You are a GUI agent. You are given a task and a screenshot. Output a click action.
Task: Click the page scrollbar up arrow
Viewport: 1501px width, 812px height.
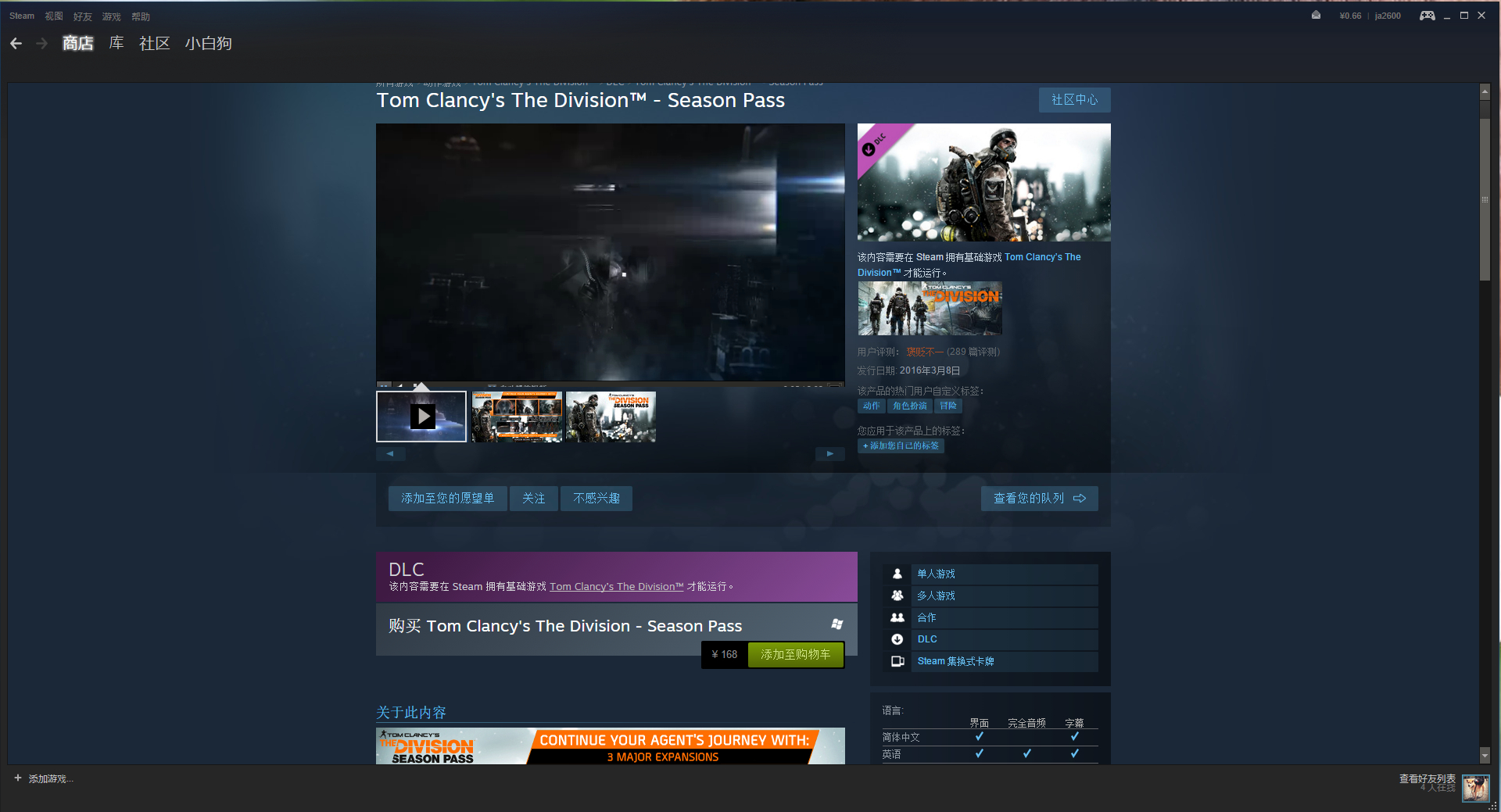tap(1485, 91)
